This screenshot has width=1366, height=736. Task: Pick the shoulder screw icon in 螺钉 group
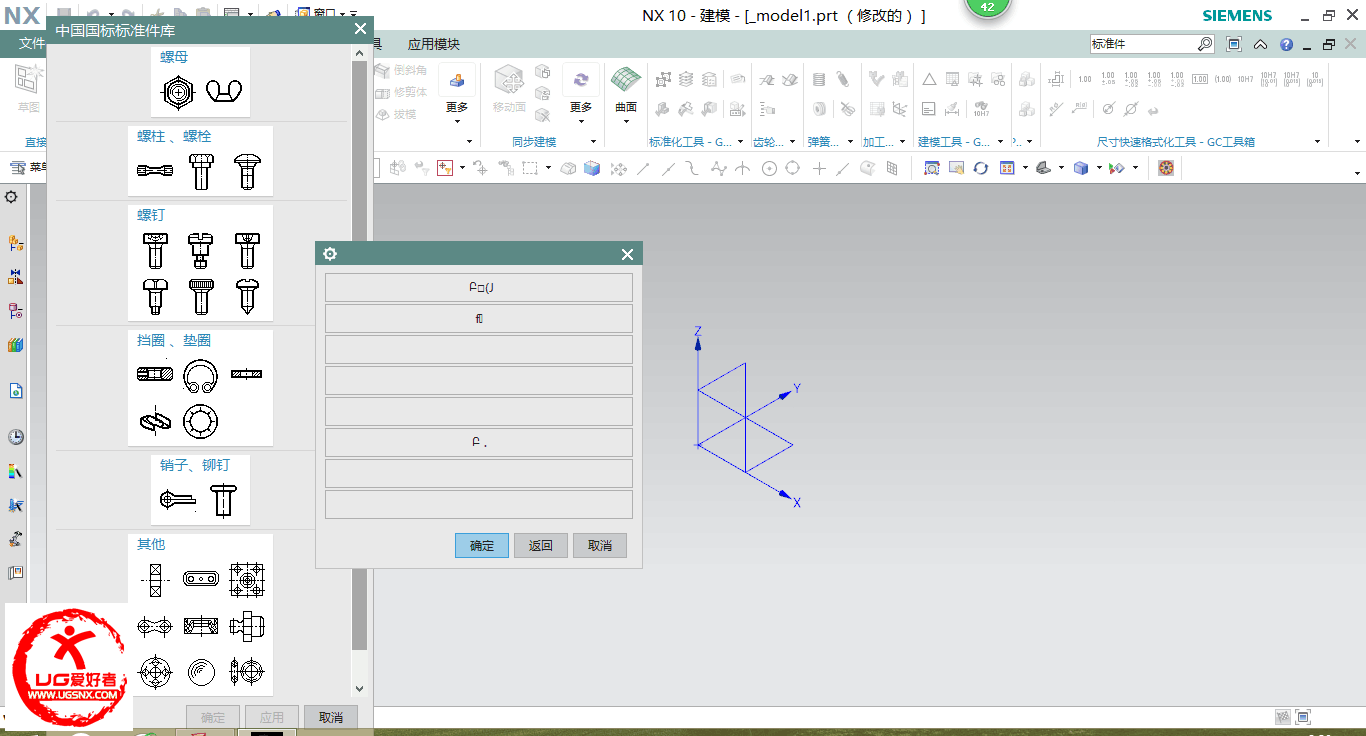pyautogui.click(x=201, y=250)
